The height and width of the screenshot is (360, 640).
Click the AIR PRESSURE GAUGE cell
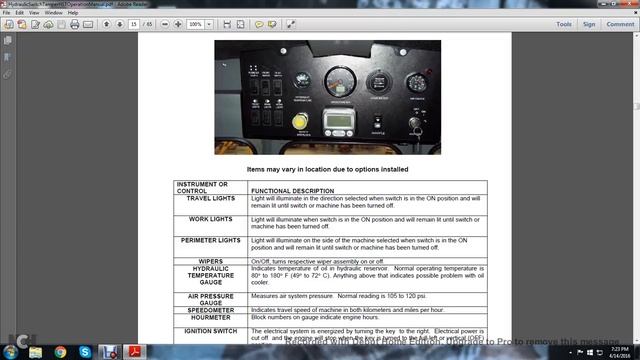[210, 299]
